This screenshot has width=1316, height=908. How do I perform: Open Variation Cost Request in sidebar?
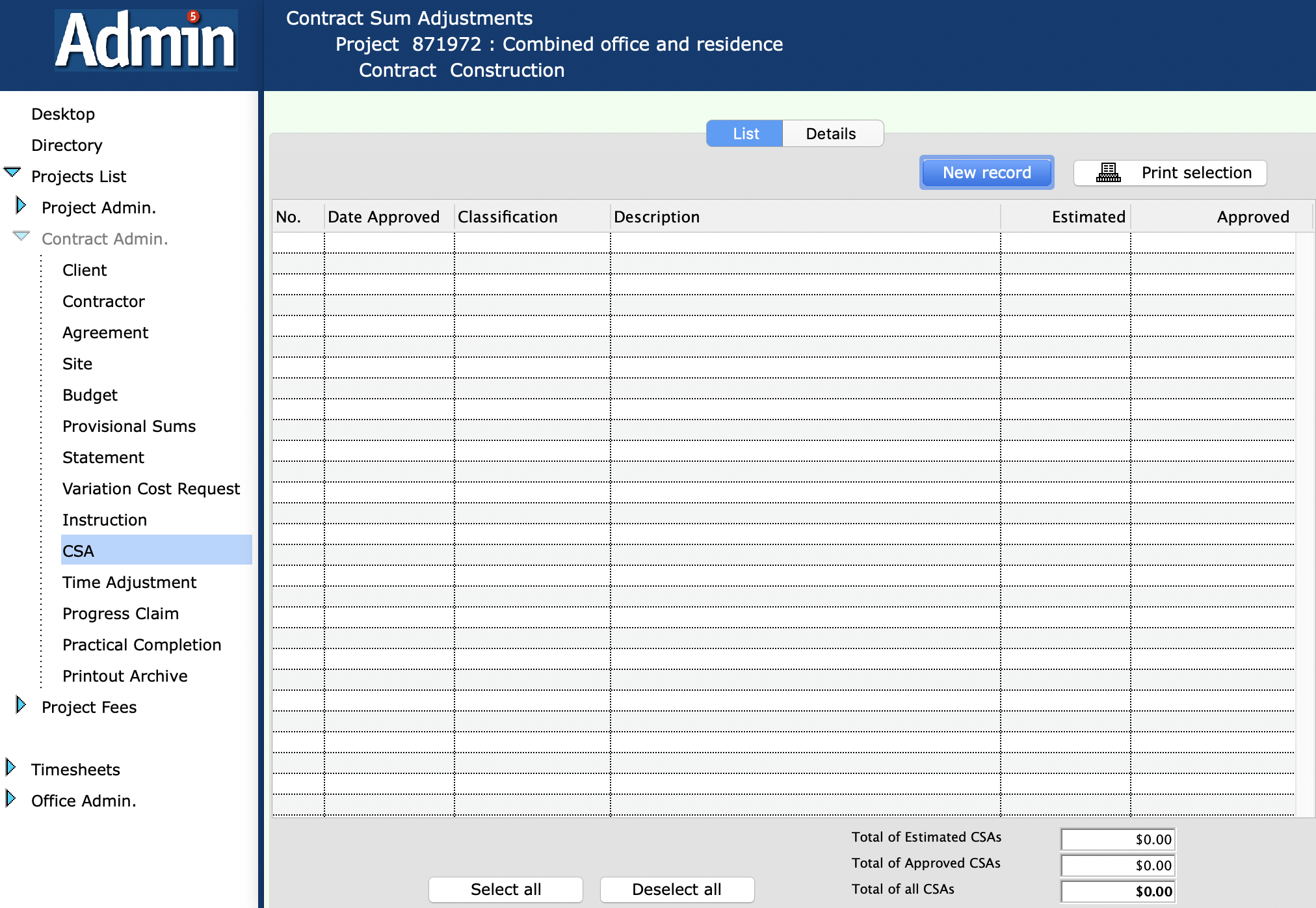click(151, 489)
